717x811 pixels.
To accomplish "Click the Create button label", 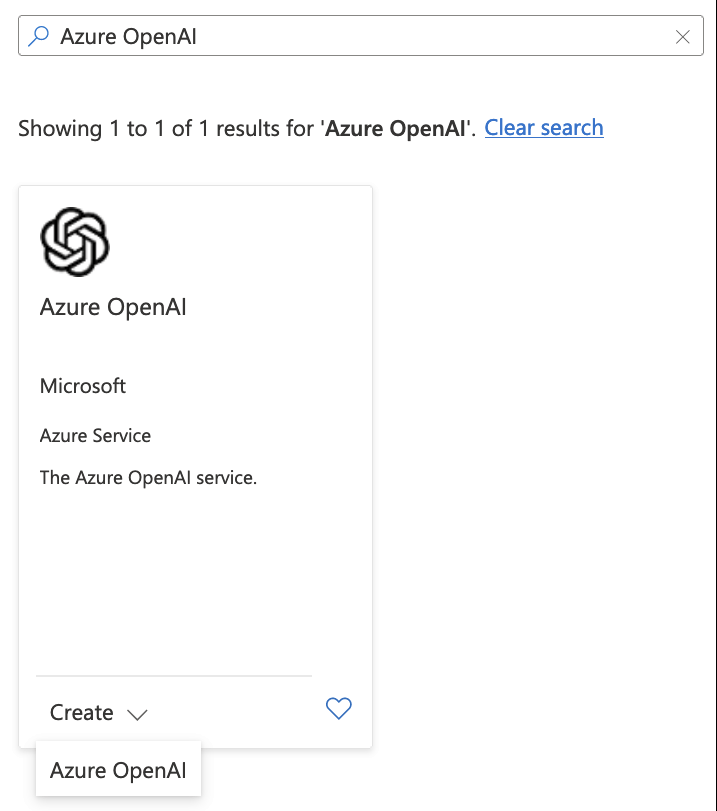I will [82, 713].
